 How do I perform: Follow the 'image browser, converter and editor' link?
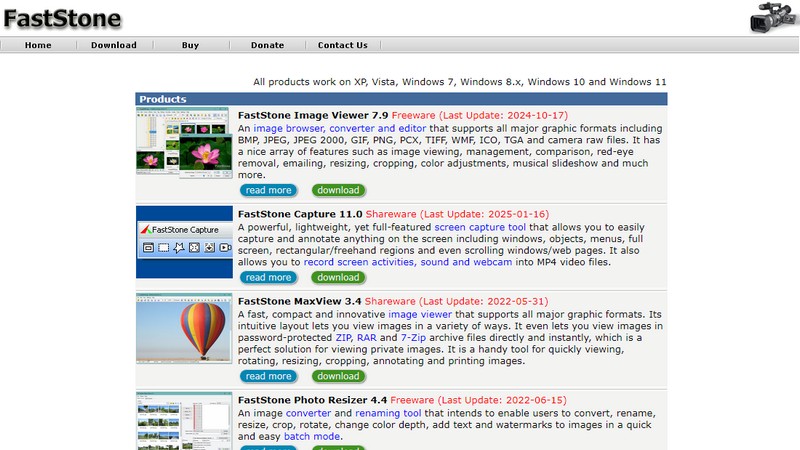340,129
